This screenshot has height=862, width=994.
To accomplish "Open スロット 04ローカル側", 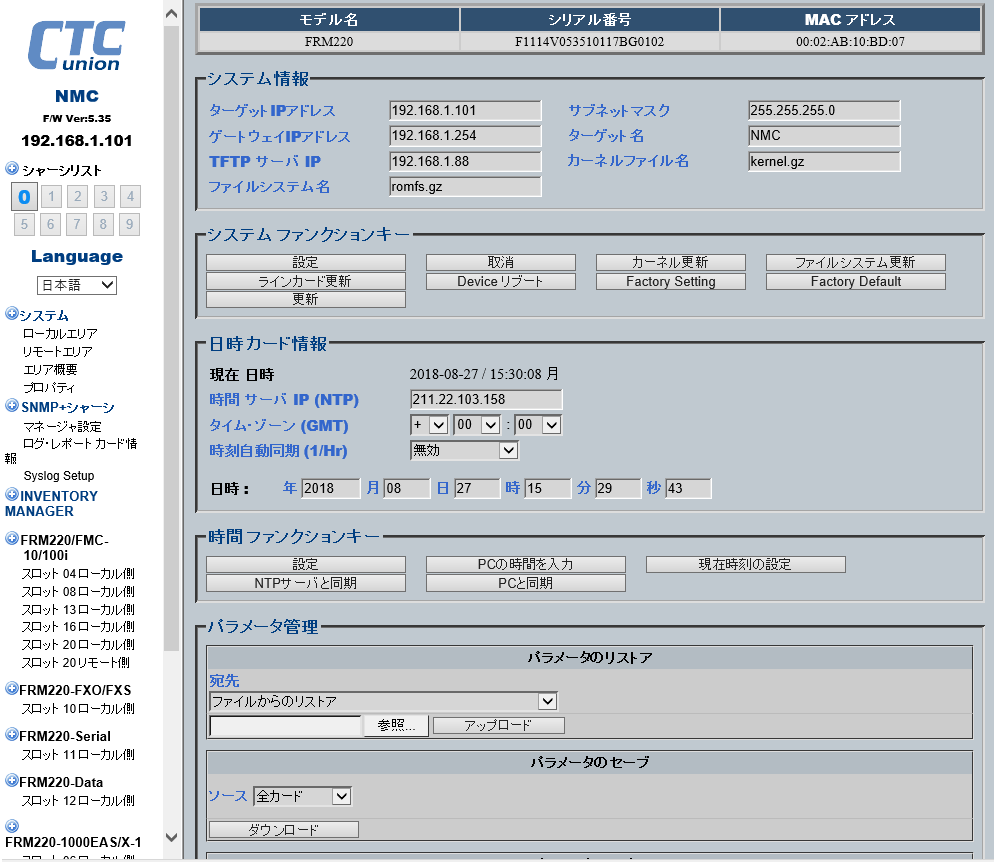I will (x=78, y=574).
